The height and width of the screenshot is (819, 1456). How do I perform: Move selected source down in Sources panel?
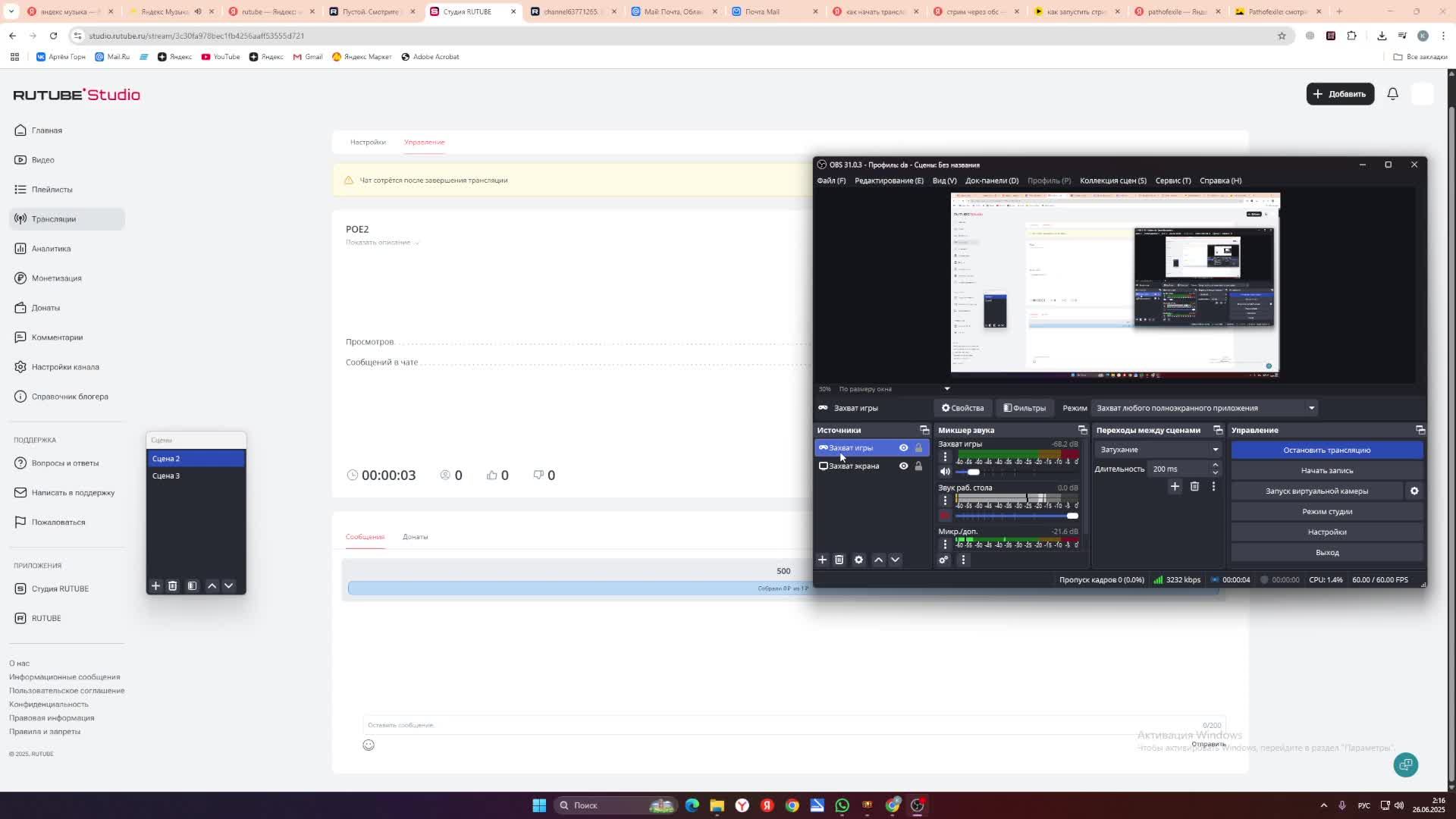click(895, 560)
